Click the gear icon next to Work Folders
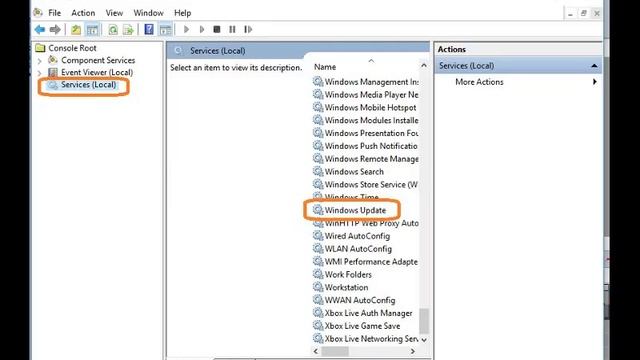The height and width of the screenshot is (360, 640). (318, 274)
